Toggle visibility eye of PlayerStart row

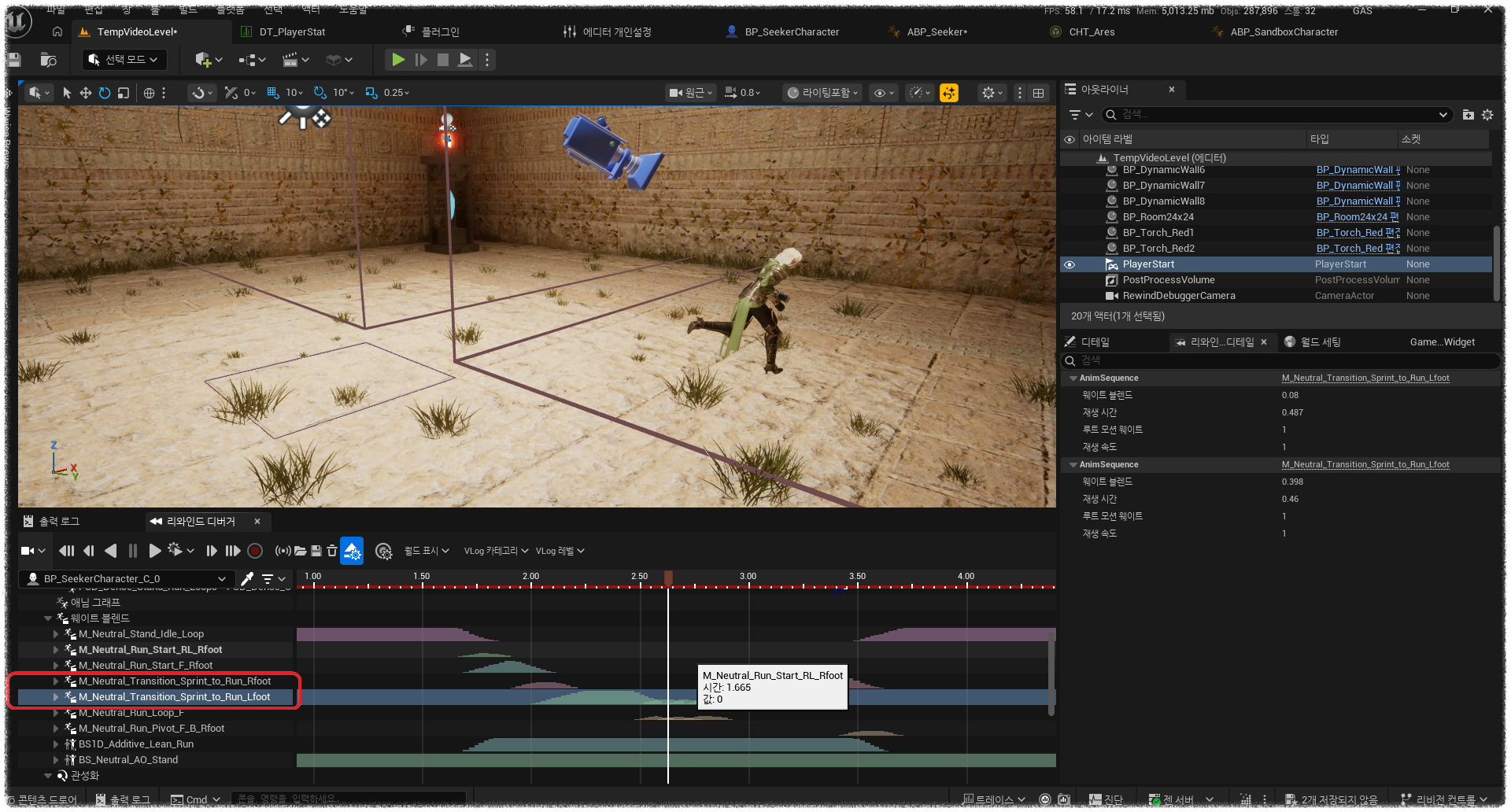pos(1070,264)
